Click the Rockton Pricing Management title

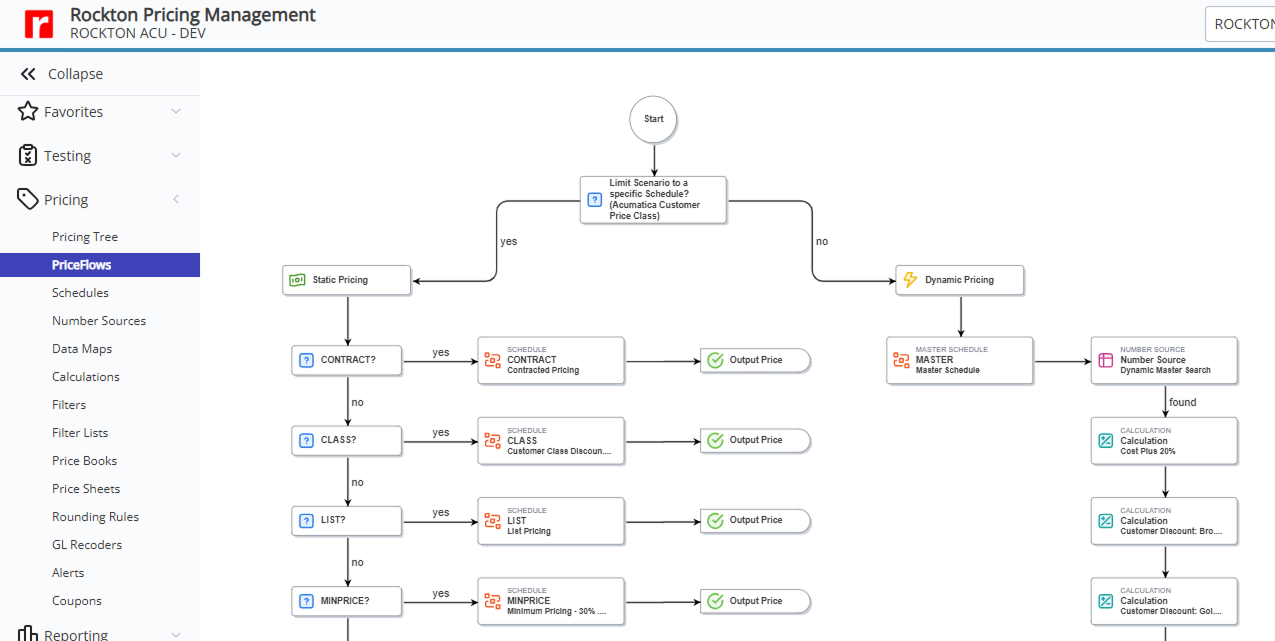click(x=193, y=15)
